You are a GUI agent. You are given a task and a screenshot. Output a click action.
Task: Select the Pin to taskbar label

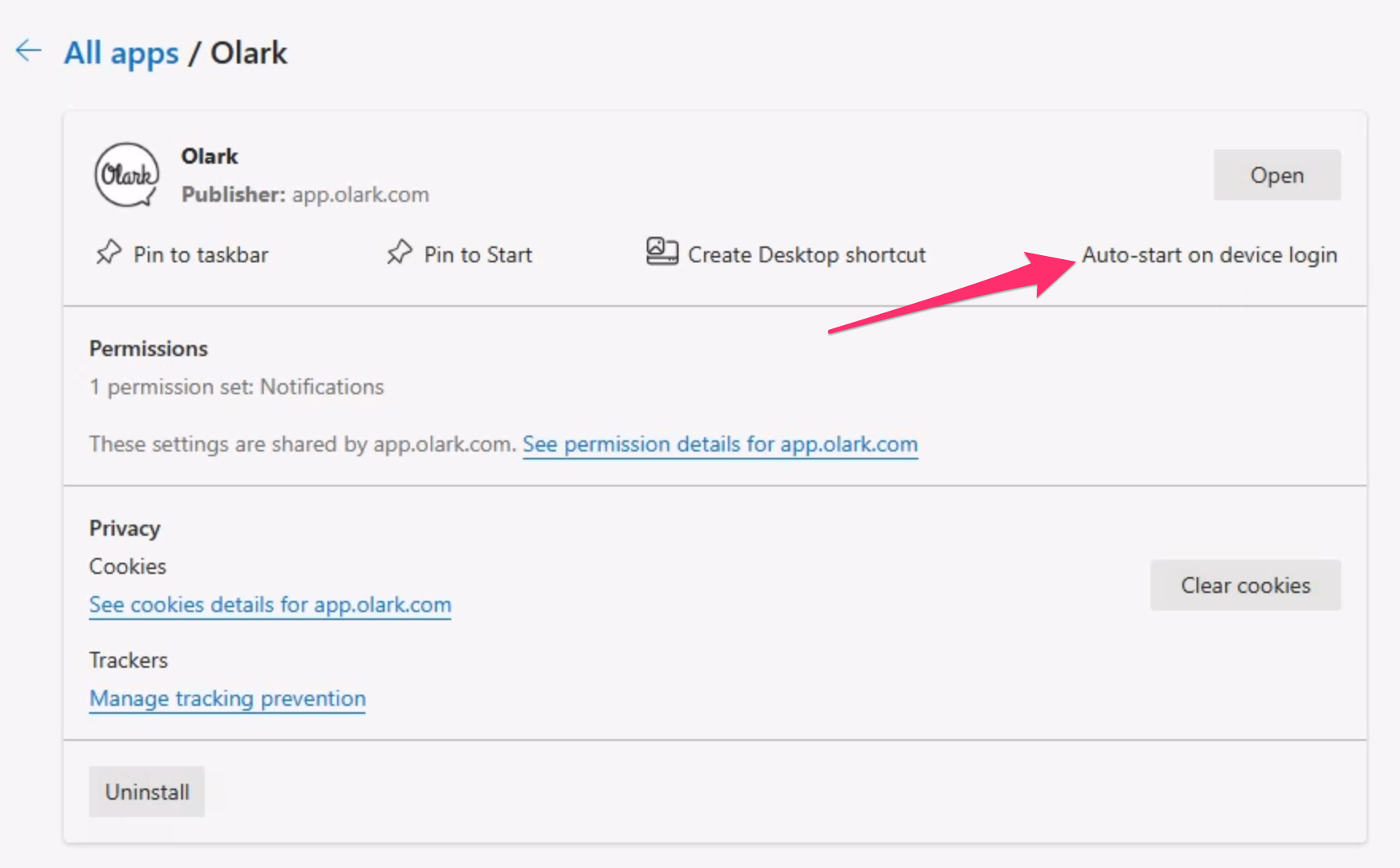click(x=201, y=255)
